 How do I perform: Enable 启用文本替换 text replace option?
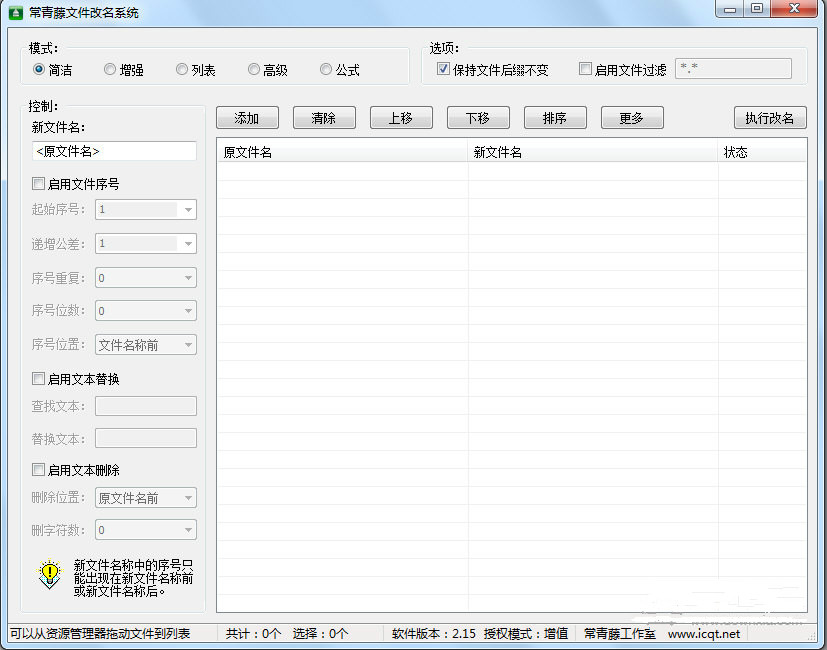click(38, 378)
